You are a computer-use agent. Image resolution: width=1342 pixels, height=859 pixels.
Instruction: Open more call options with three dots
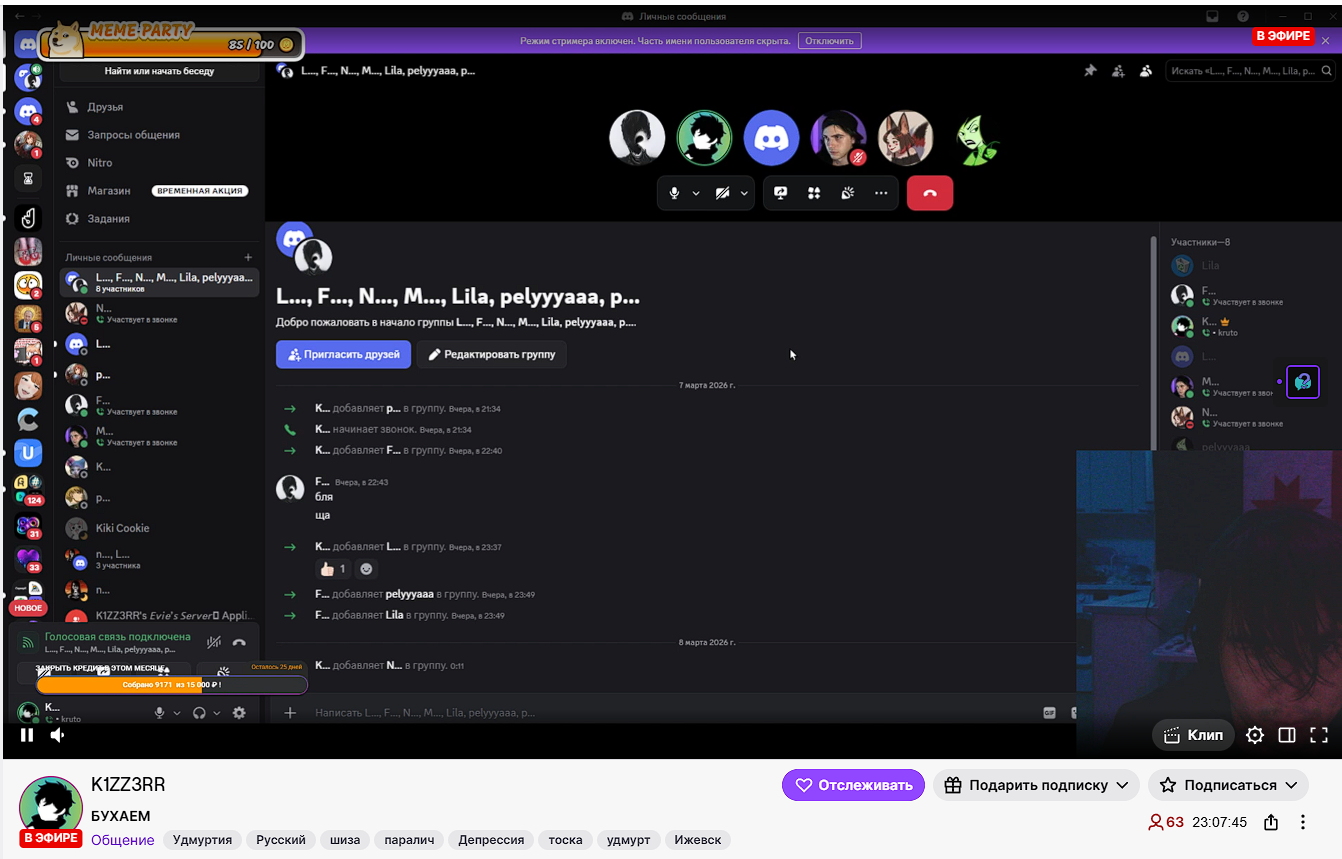(881, 193)
